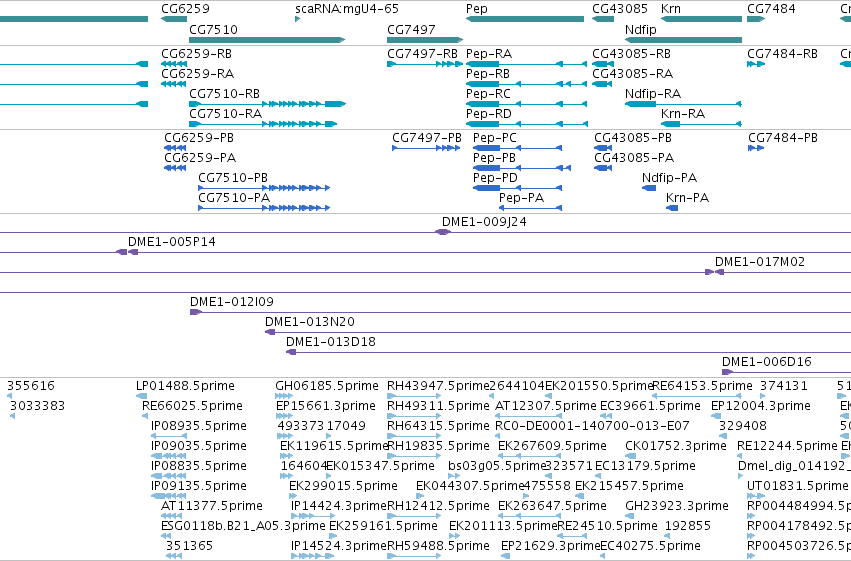Open the CG43085 gene label
851x561 pixels.
coord(620,9)
